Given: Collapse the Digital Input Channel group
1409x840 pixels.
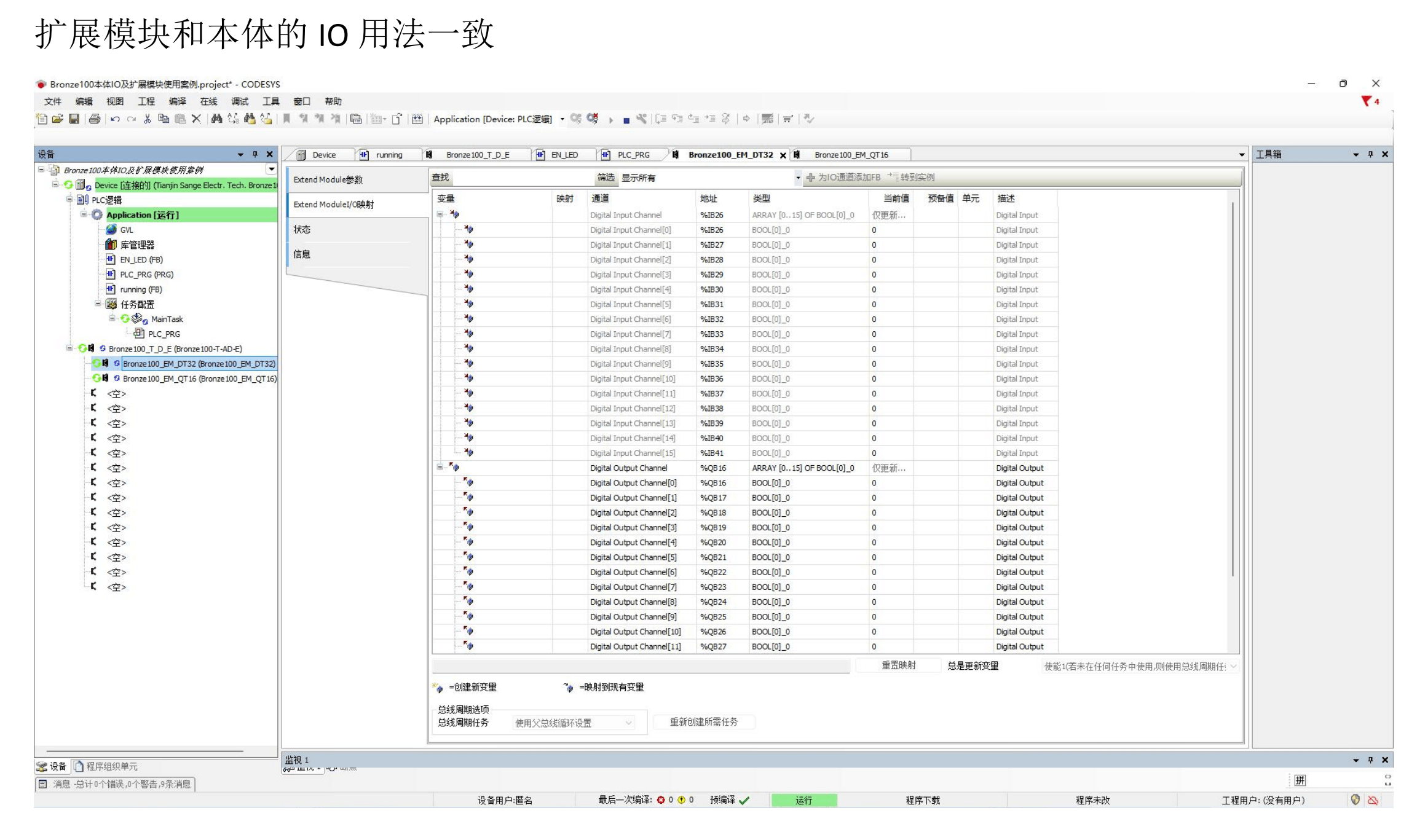Looking at the screenshot, I should pos(440,214).
